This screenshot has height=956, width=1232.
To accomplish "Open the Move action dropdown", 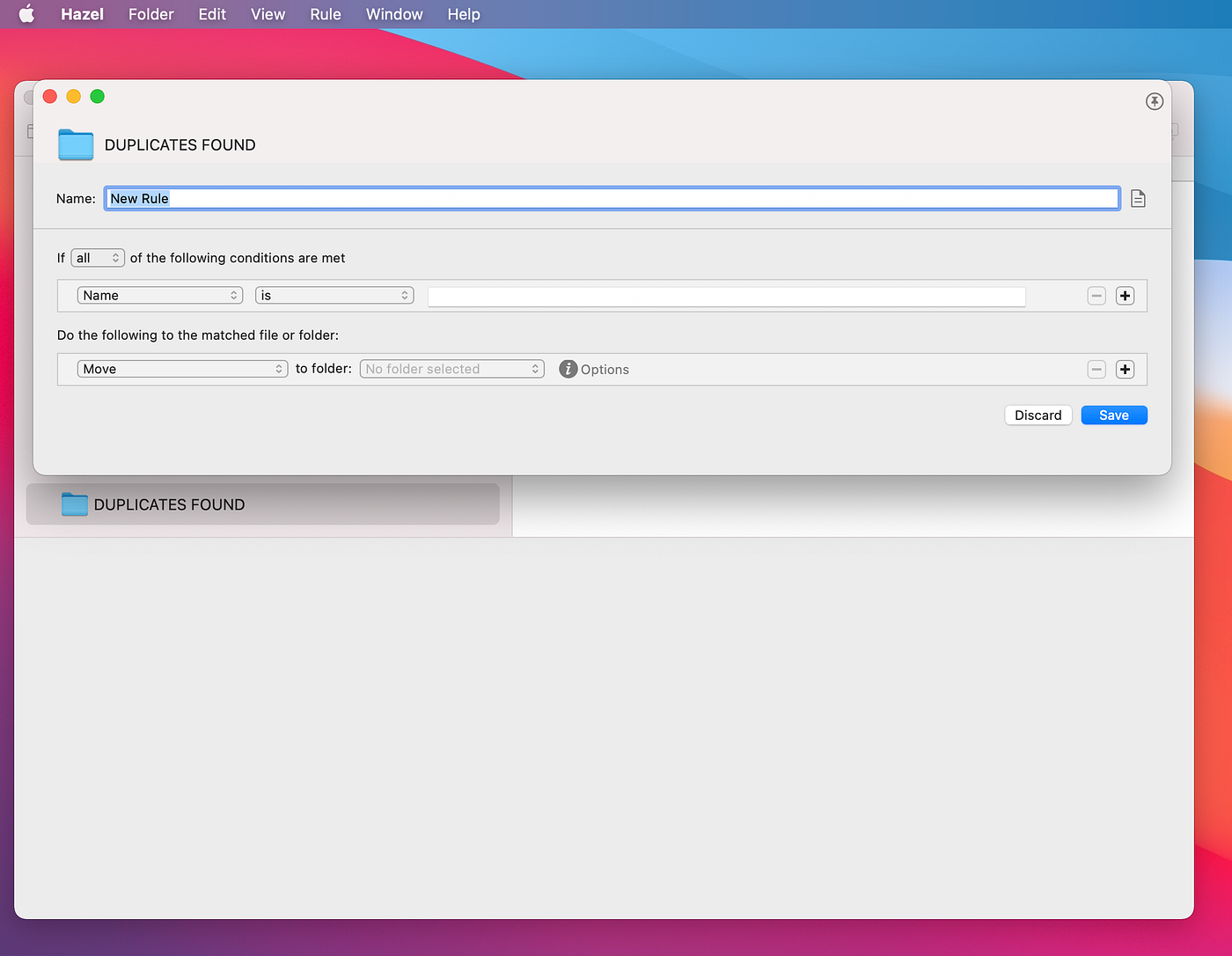I will tap(182, 369).
